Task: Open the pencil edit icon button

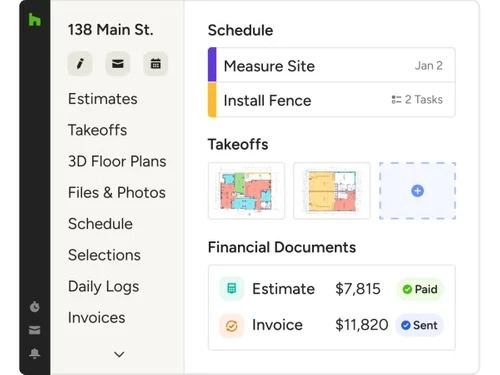Action: pyautogui.click(x=80, y=63)
